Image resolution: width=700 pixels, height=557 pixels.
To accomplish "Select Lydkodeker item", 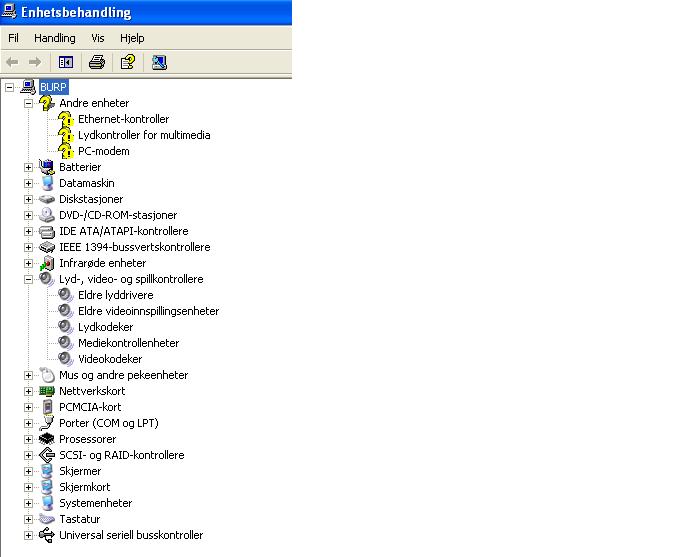I will click(x=106, y=327).
